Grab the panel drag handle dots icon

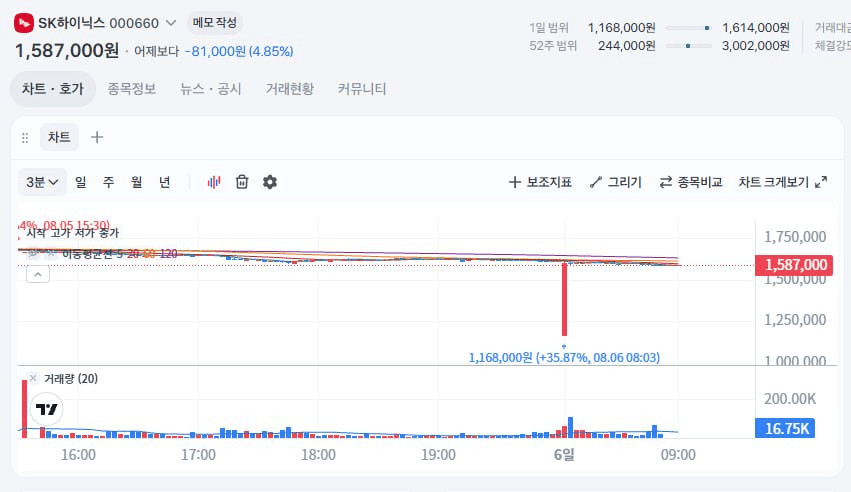[25, 138]
